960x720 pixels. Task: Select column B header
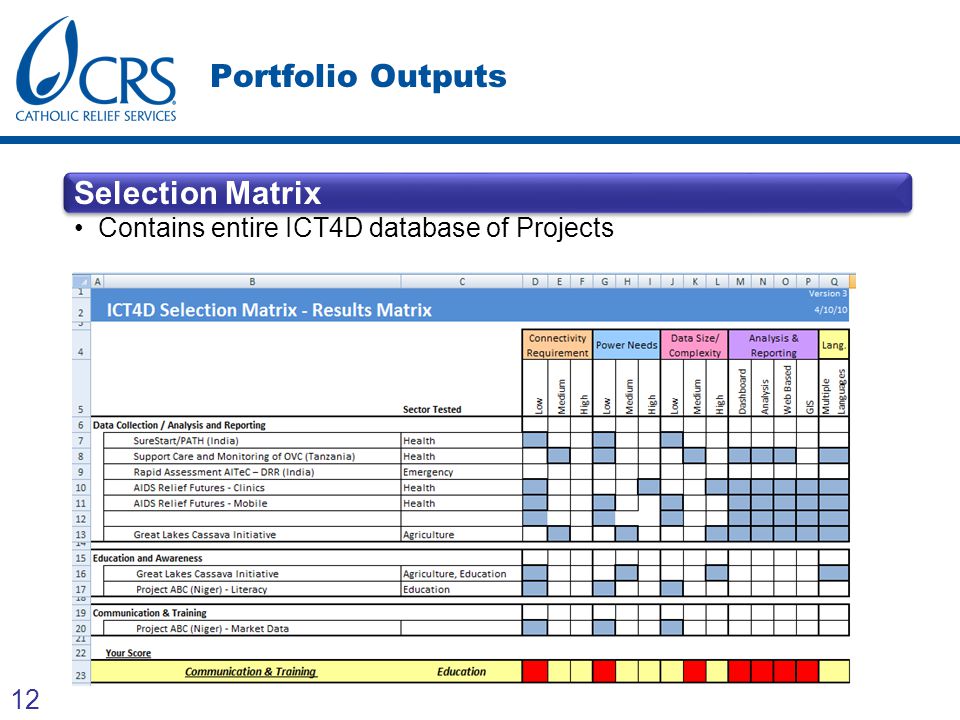coord(252,282)
